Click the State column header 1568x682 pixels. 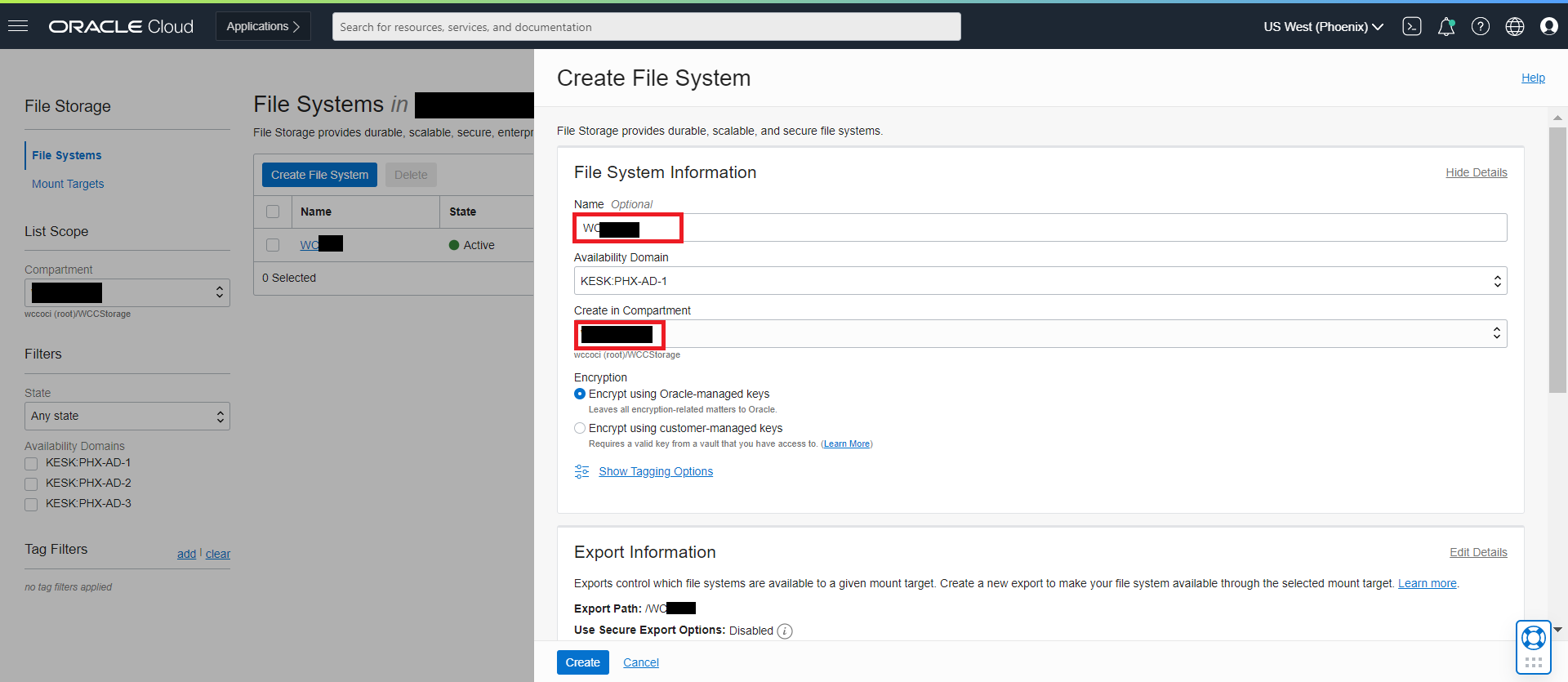tap(462, 212)
